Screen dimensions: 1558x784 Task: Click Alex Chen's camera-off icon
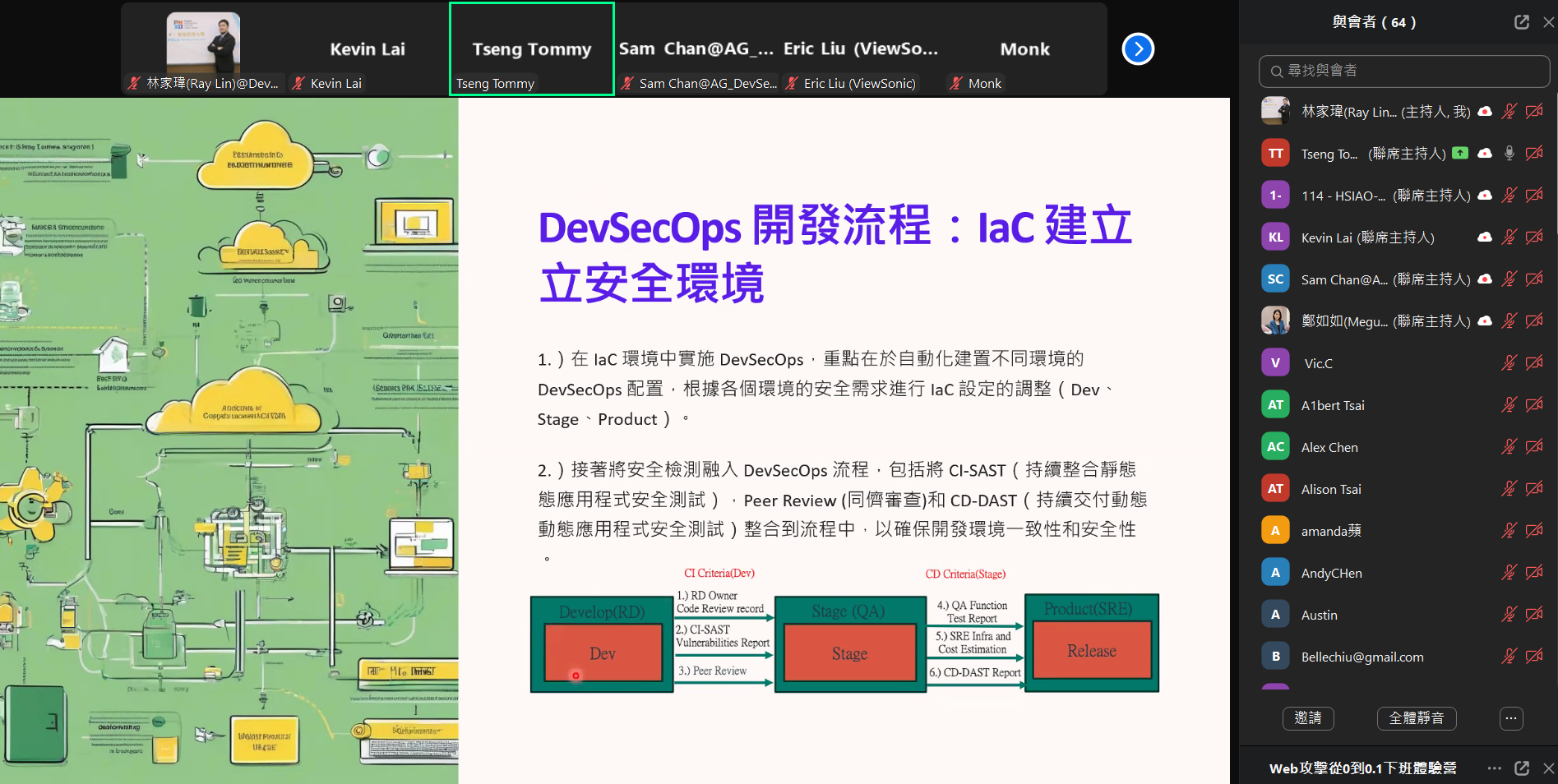(x=1534, y=447)
